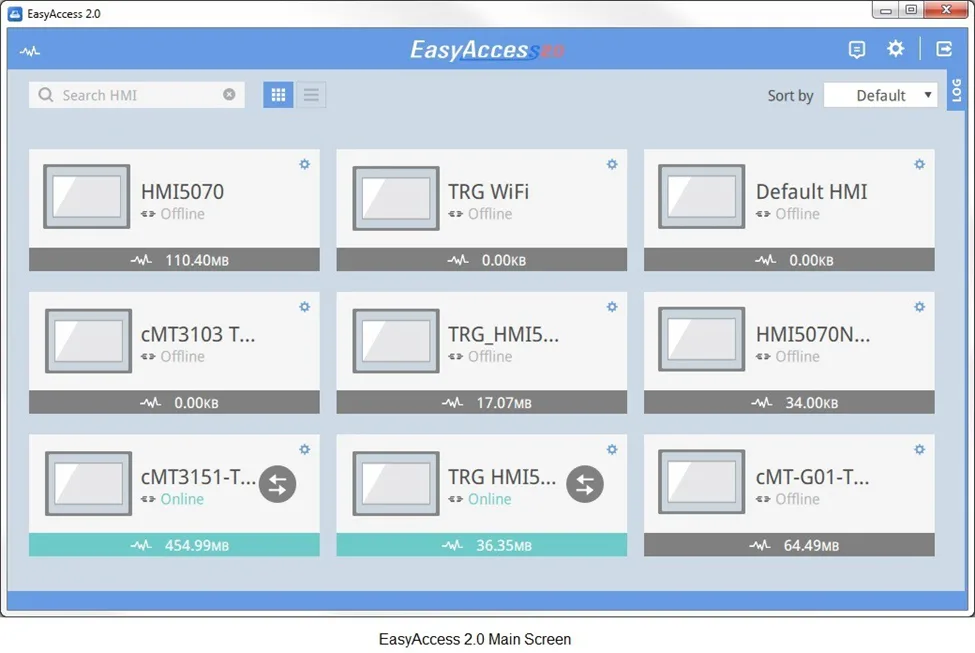Image resolution: width=975 pixels, height=653 pixels.
Task: Click the EasyAccess 2.0 logo in header
Action: 487,50
